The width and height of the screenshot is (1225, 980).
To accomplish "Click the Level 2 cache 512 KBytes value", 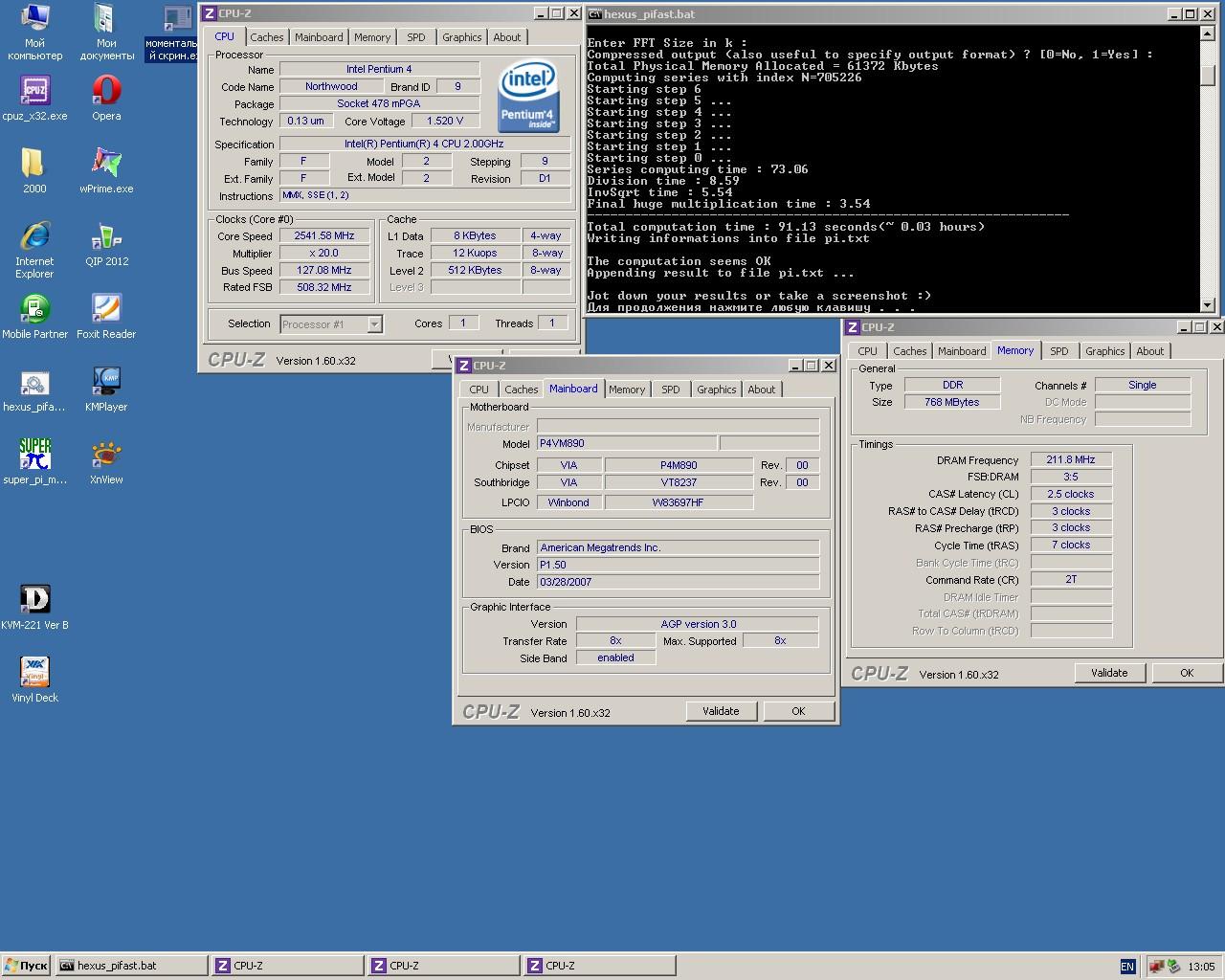I will tap(476, 270).
